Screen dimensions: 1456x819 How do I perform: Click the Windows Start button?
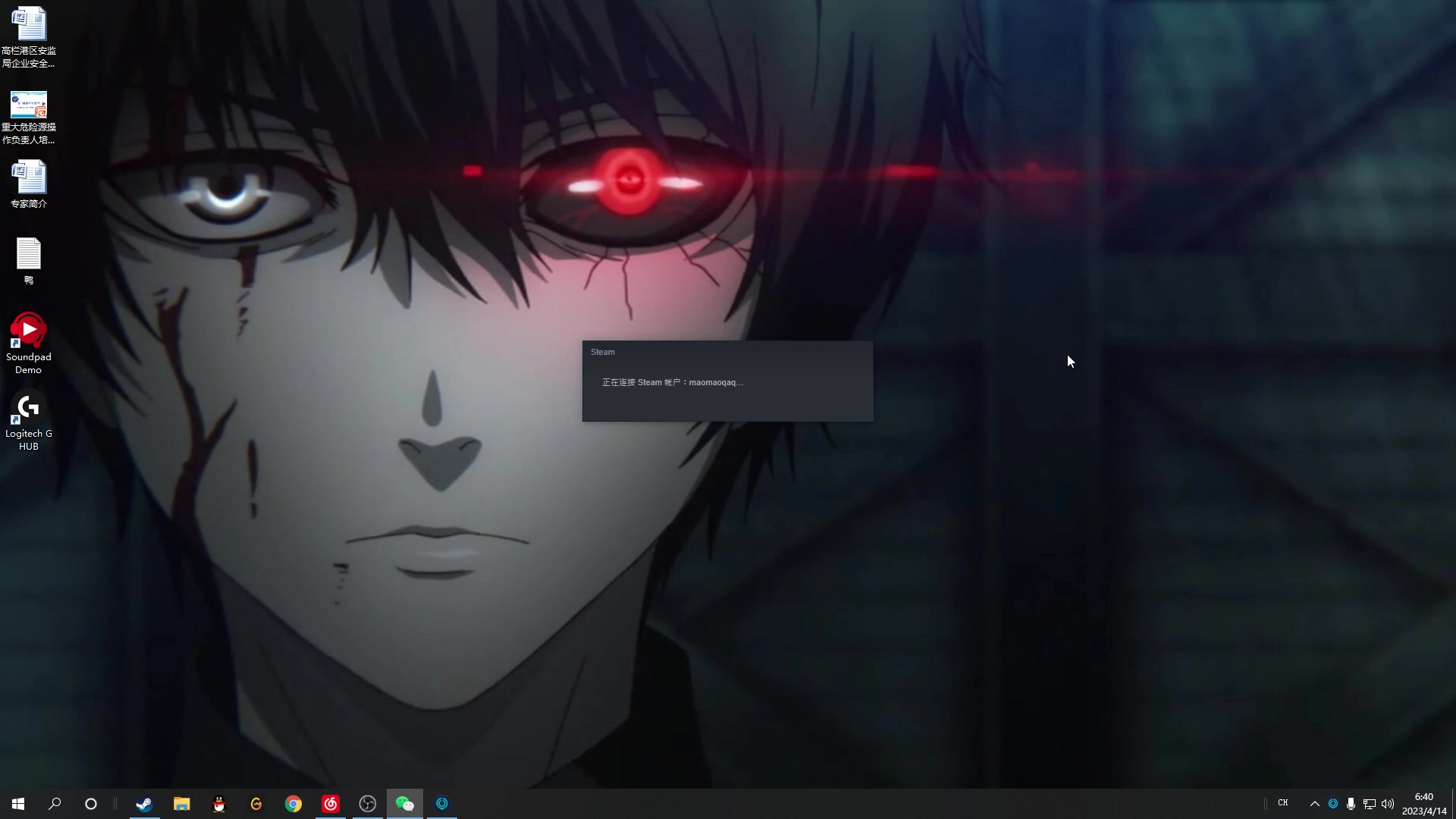18,804
